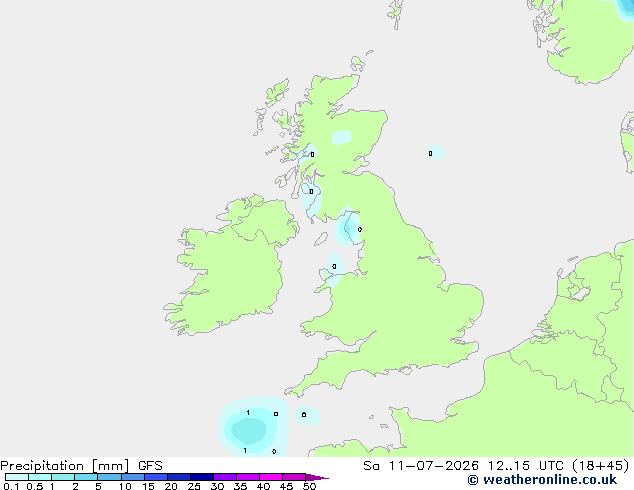Click the 'GFS' model label
The image size is (634, 490).
click(x=150, y=466)
